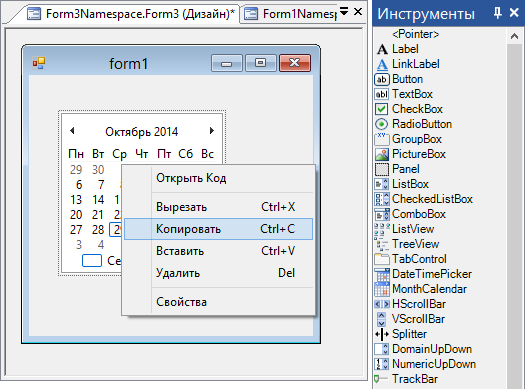The image size is (525, 389).
Task: Choose the TrackBar control in toolbox
Action: pos(406,379)
